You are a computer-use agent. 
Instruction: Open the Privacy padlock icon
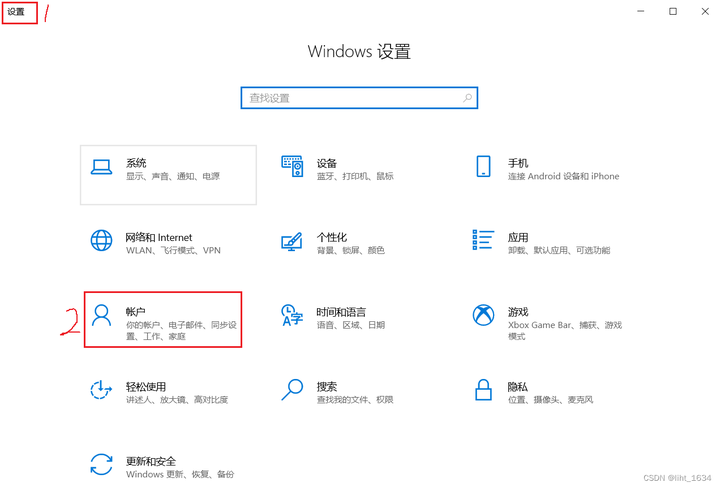(x=483, y=390)
